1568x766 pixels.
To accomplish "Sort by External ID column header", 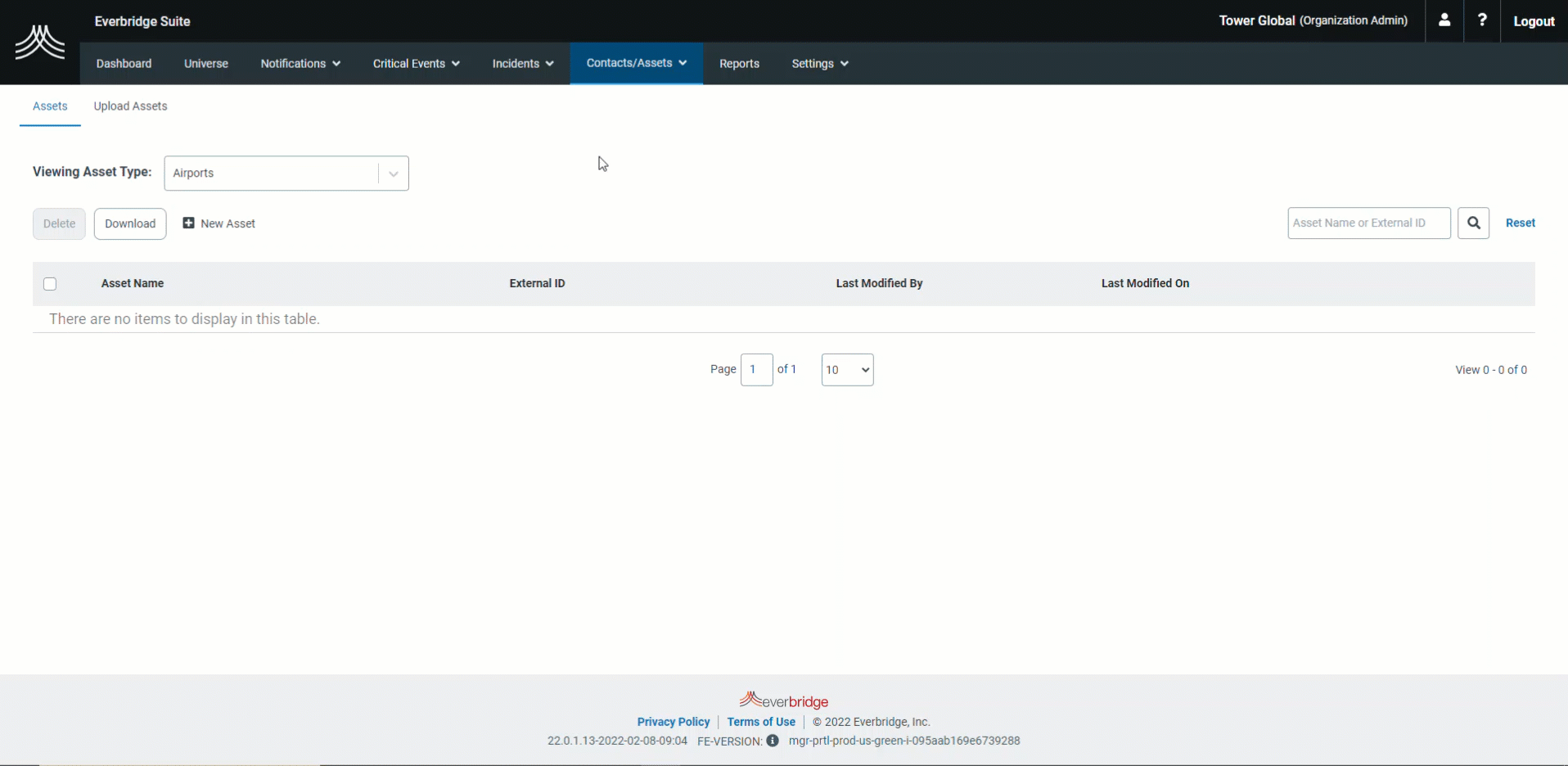I will 537,283.
